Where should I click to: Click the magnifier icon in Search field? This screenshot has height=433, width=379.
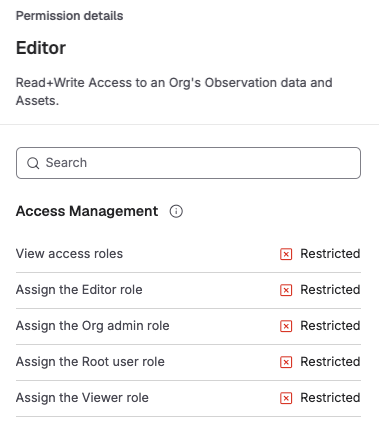tap(33, 163)
